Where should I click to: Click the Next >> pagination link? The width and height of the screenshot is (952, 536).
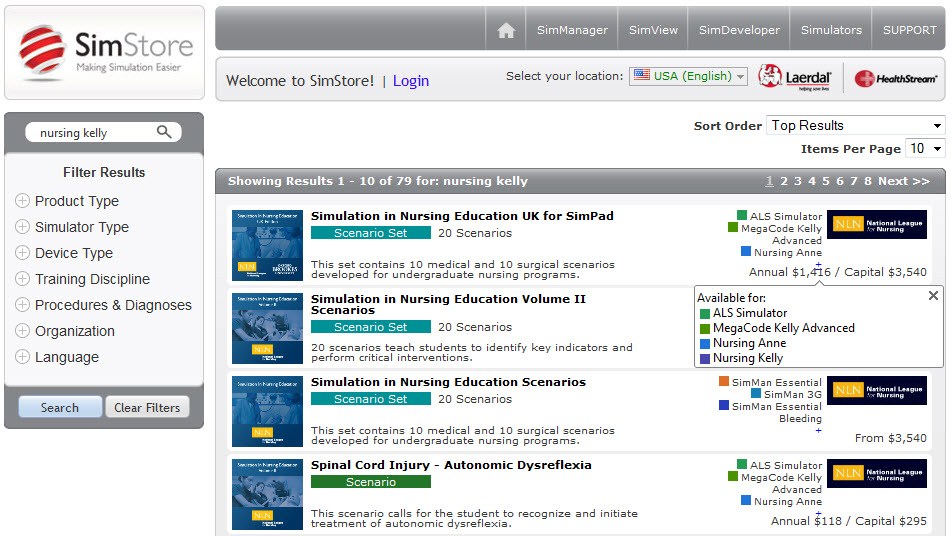903,181
